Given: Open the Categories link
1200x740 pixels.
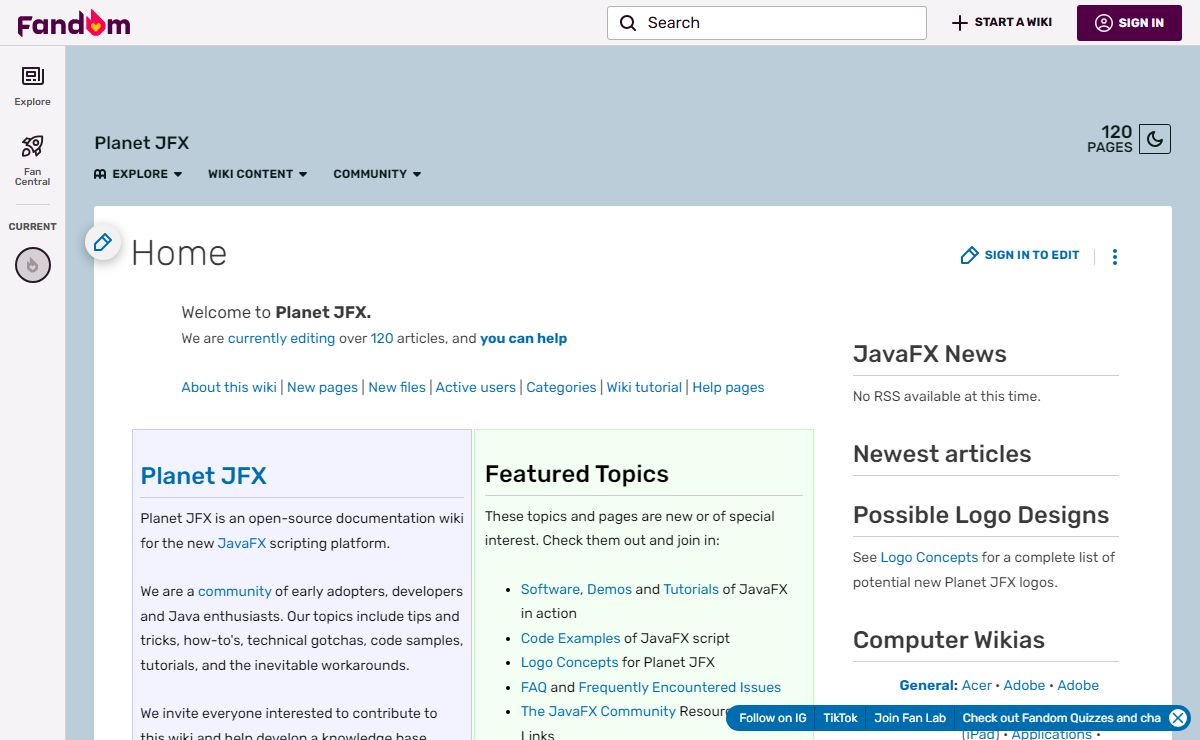Looking at the screenshot, I should 561,387.
